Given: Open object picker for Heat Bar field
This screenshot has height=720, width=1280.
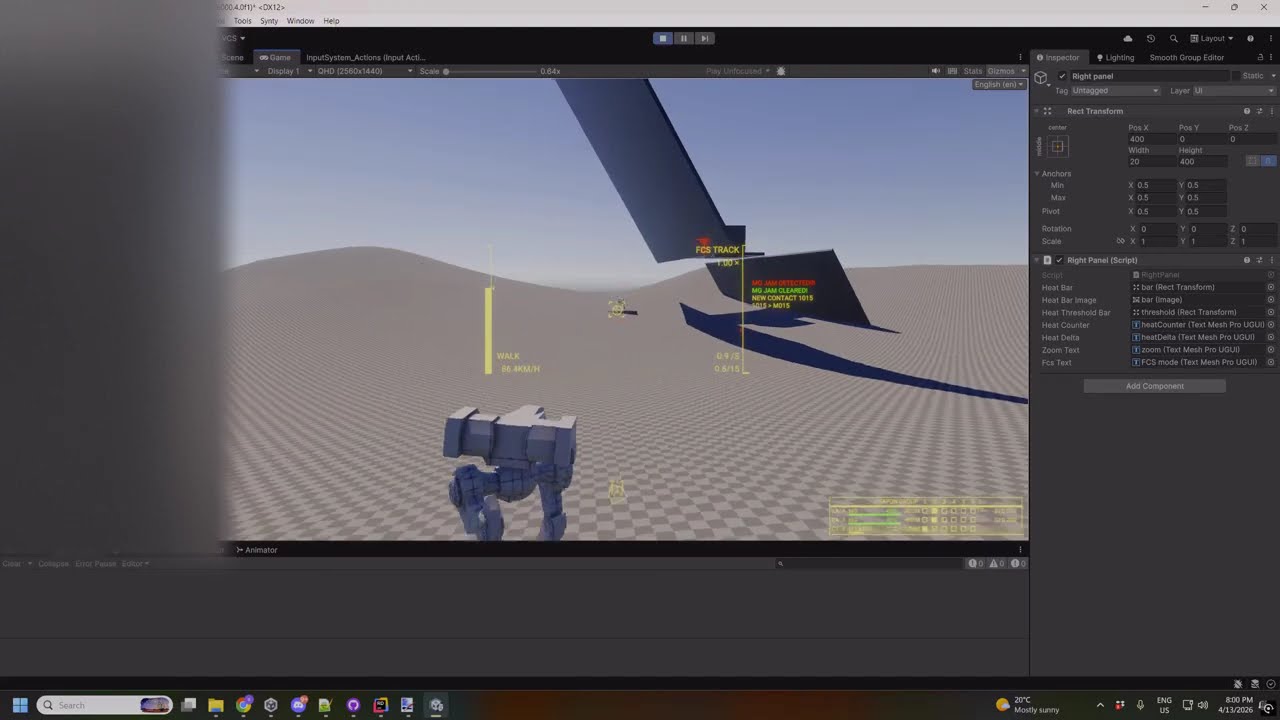Looking at the screenshot, I should [x=1271, y=287].
